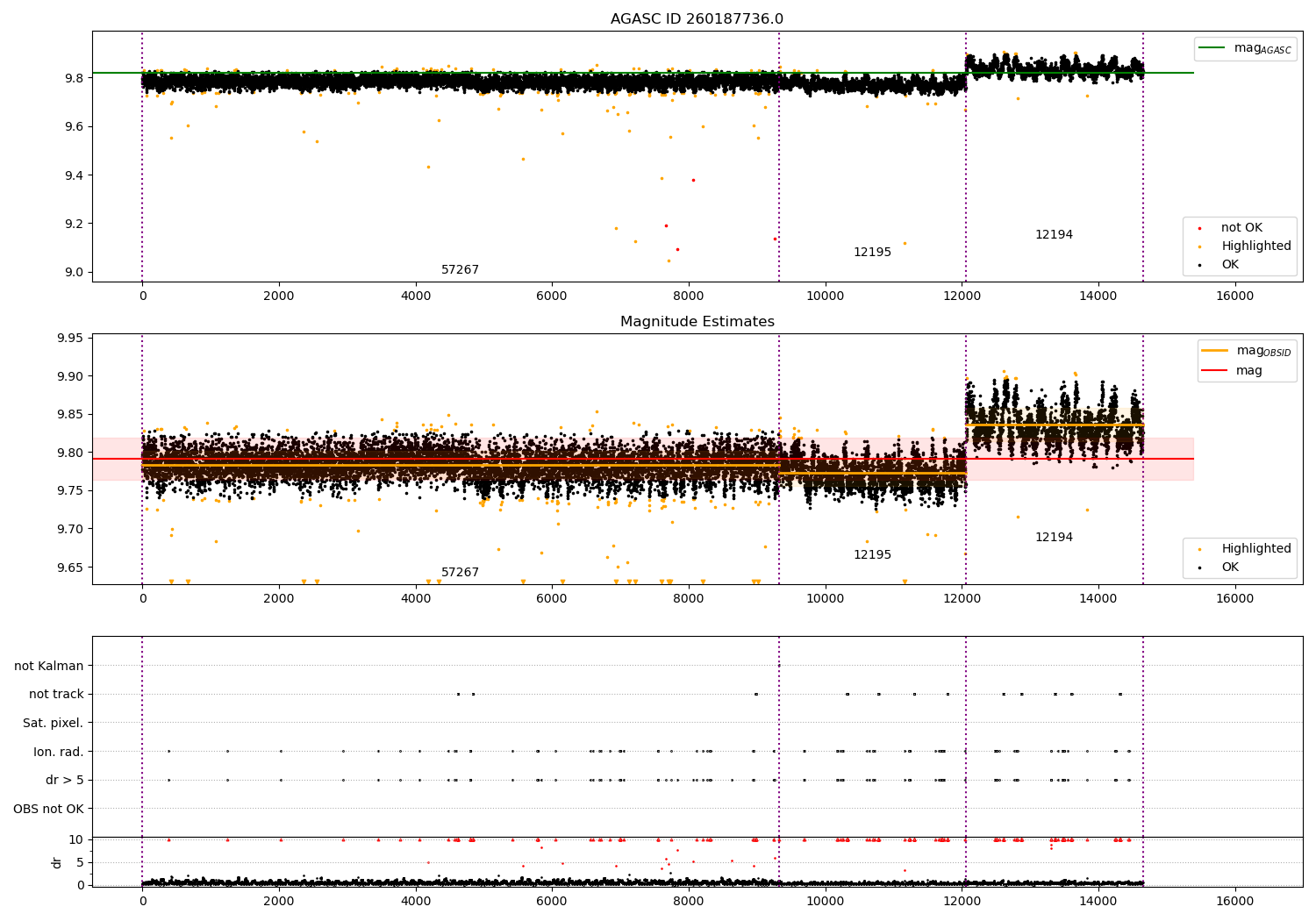Click obsid label 12195 in the middle plot

[x=872, y=555]
